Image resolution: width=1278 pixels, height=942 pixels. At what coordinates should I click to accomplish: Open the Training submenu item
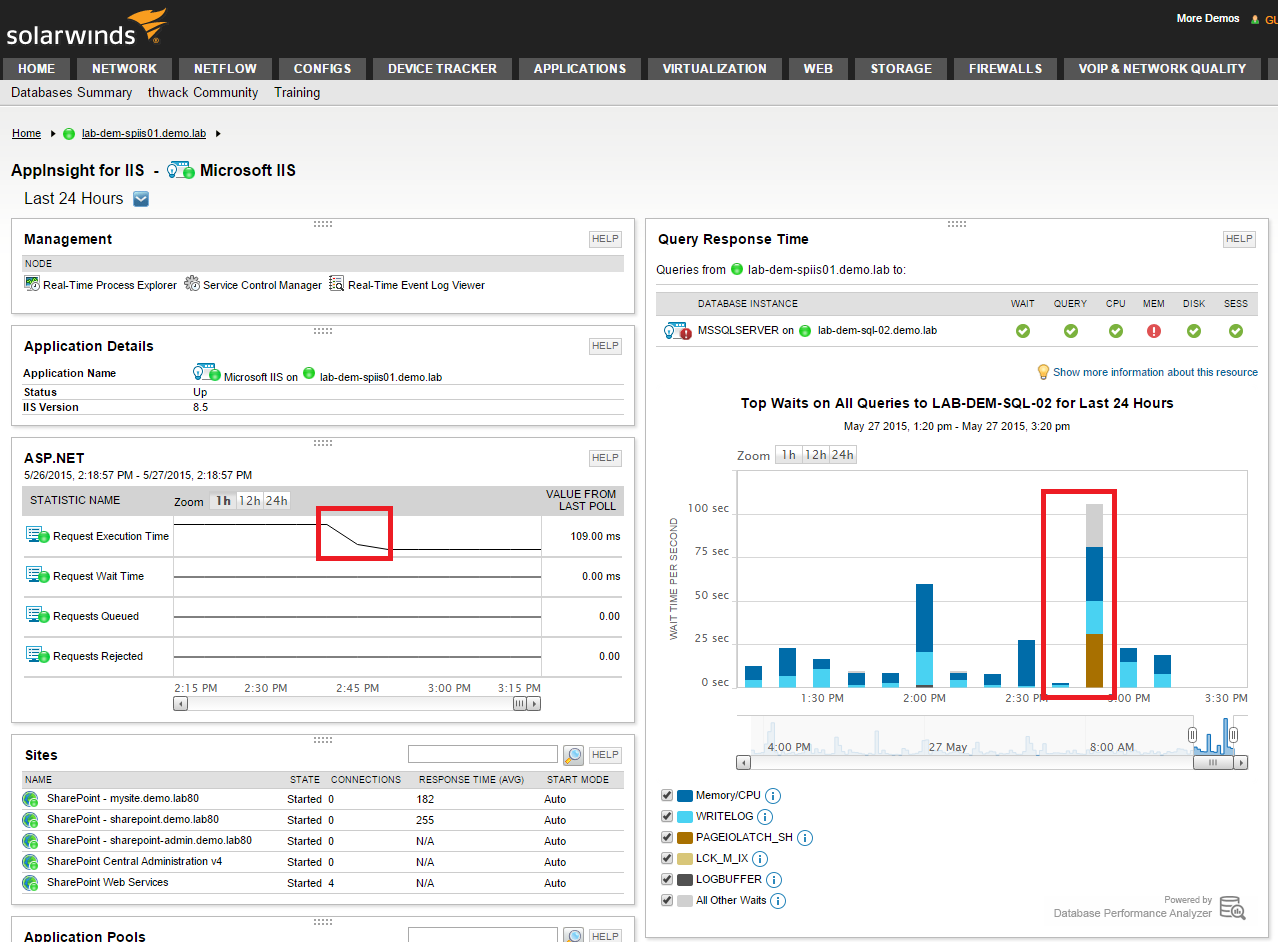pos(297,92)
